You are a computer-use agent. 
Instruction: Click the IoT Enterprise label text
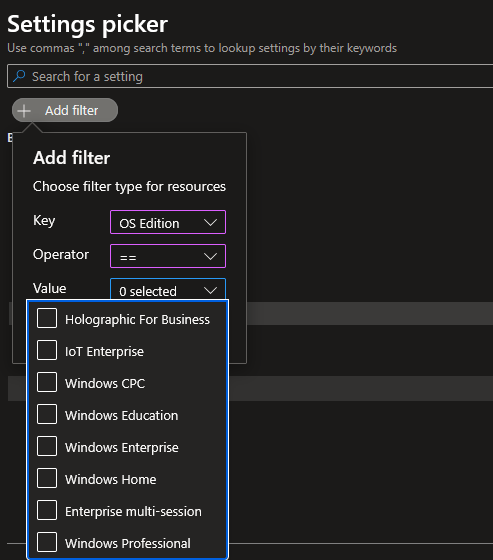[104, 352]
